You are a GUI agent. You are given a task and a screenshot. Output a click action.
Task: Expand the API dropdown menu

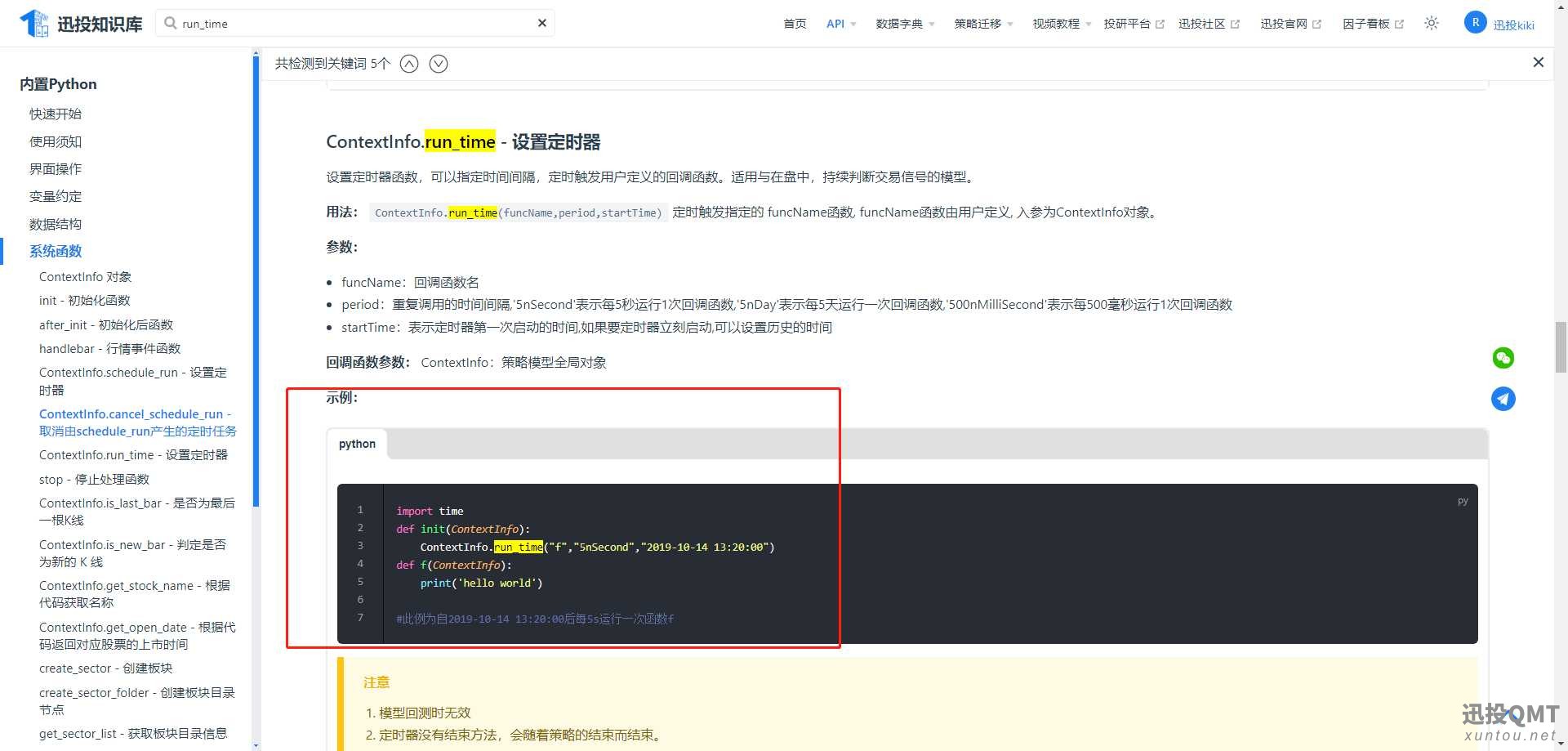pyautogui.click(x=841, y=24)
